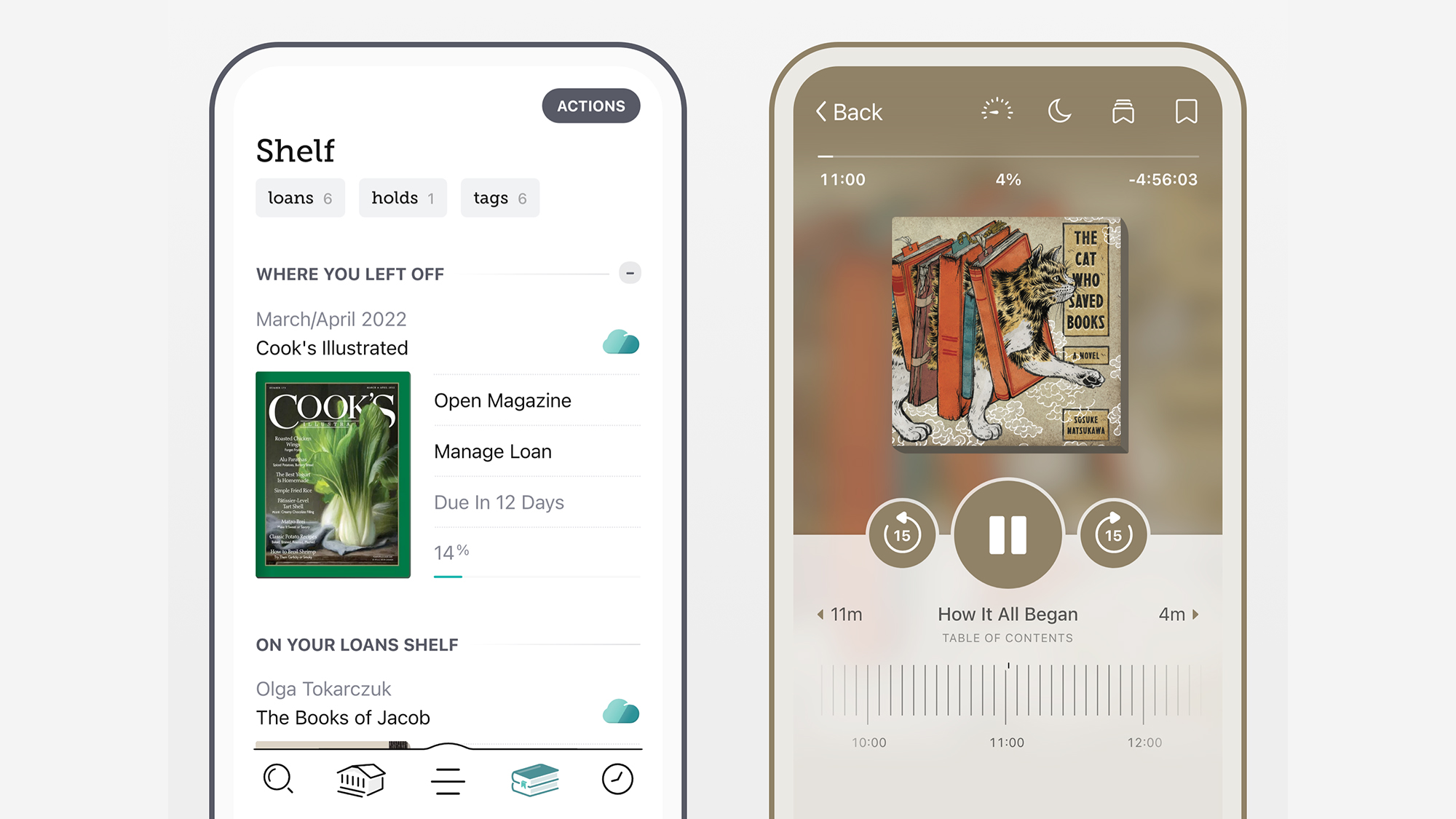The height and width of the screenshot is (819, 1456).
Task: Tap the tags 6 filter
Action: pos(497,198)
